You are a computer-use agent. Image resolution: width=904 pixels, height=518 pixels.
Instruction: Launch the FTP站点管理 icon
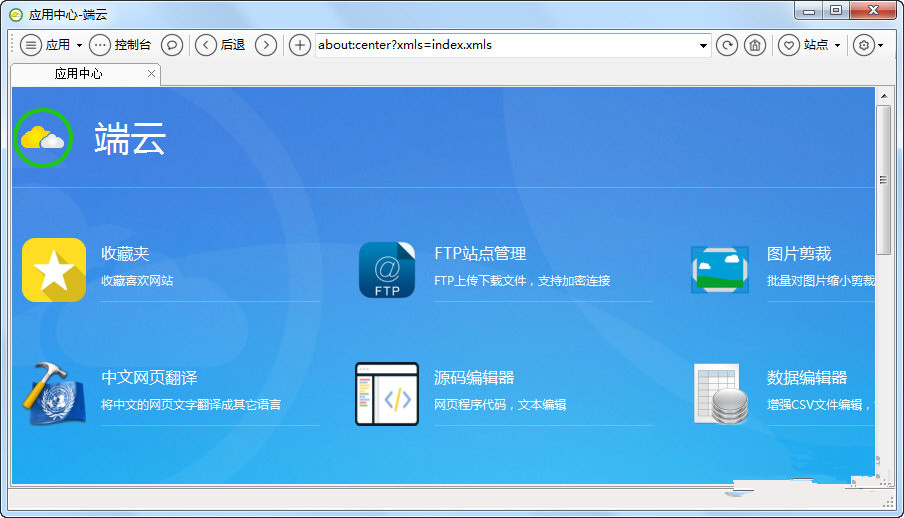(386, 270)
